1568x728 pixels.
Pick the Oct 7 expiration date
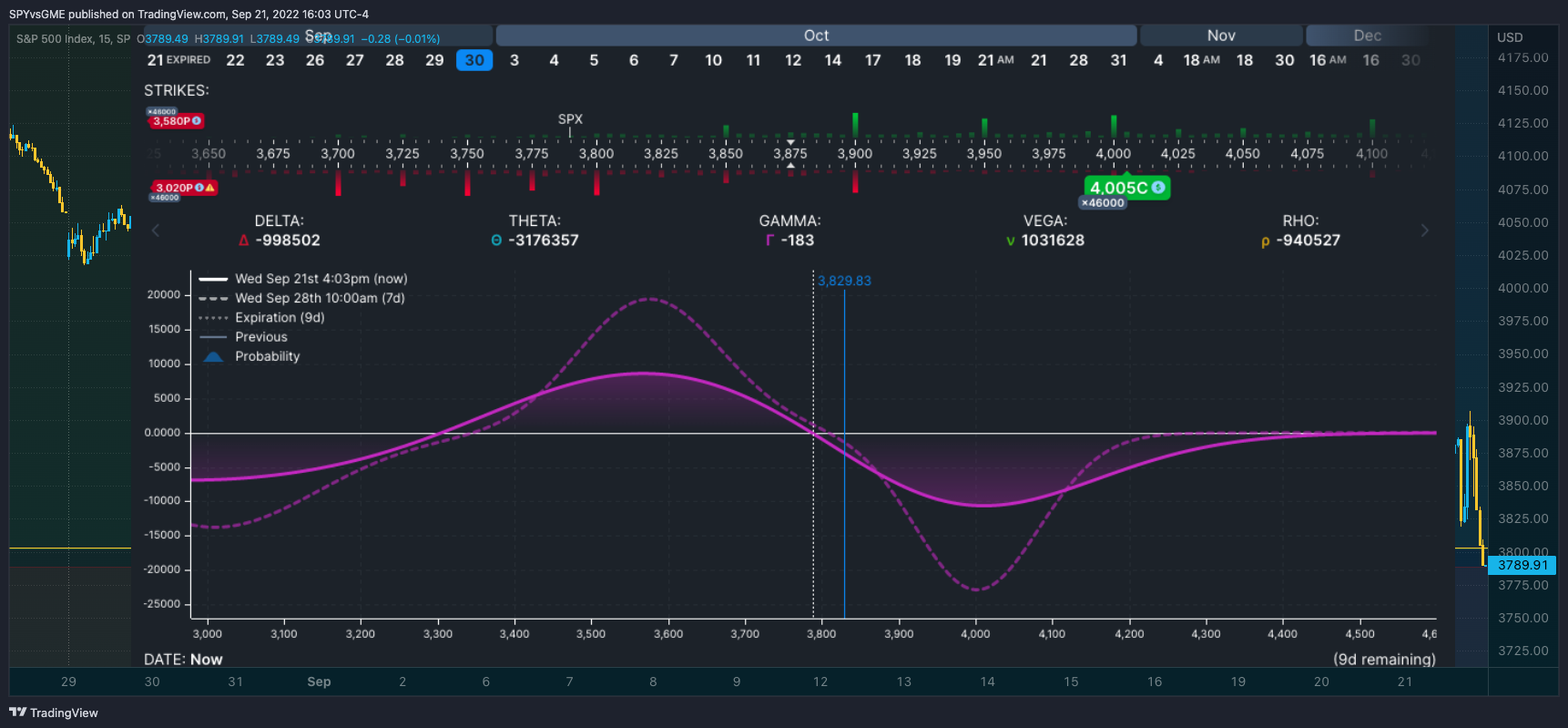(x=674, y=60)
